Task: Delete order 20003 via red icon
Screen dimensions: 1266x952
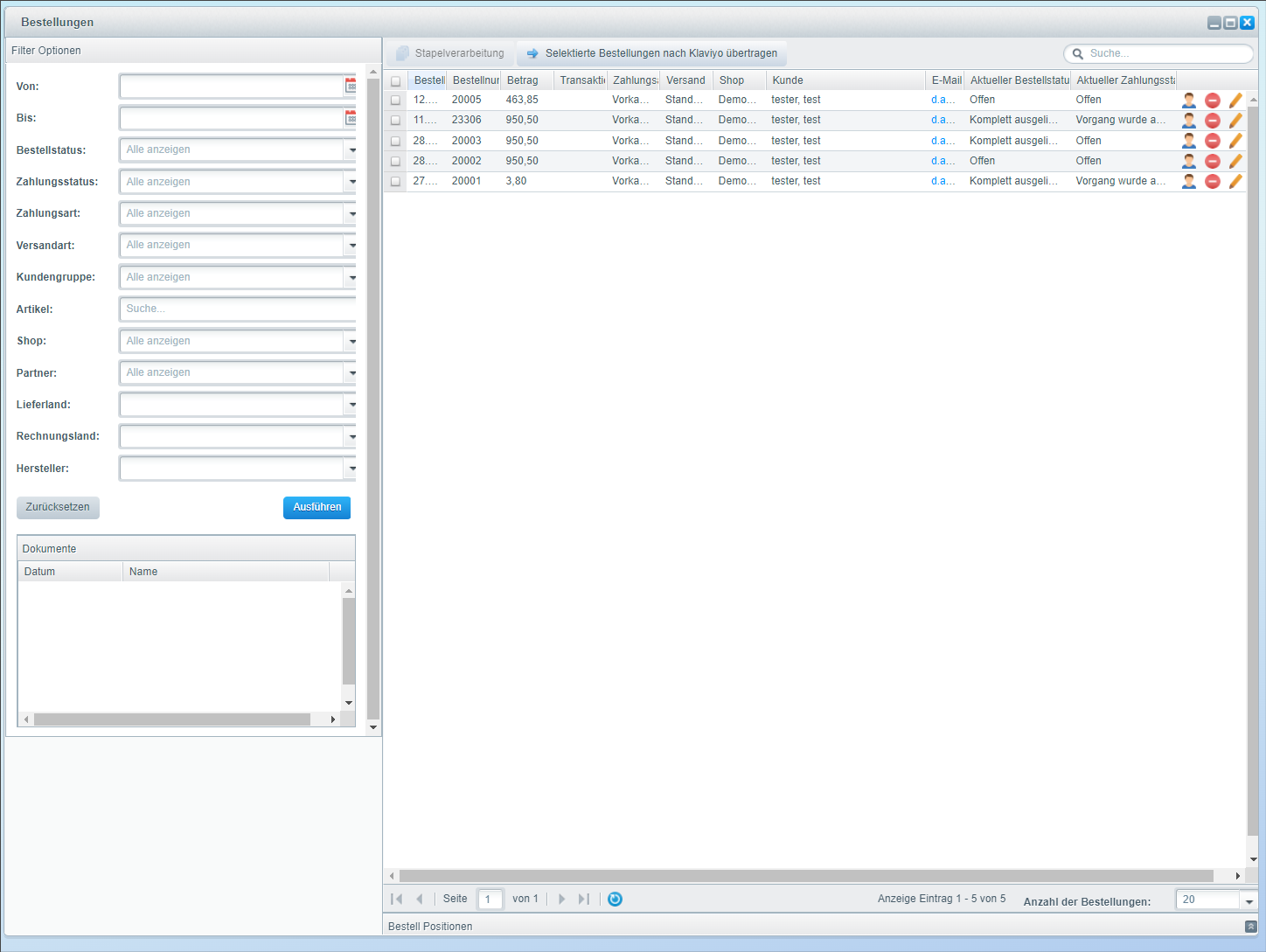Action: tap(1213, 141)
